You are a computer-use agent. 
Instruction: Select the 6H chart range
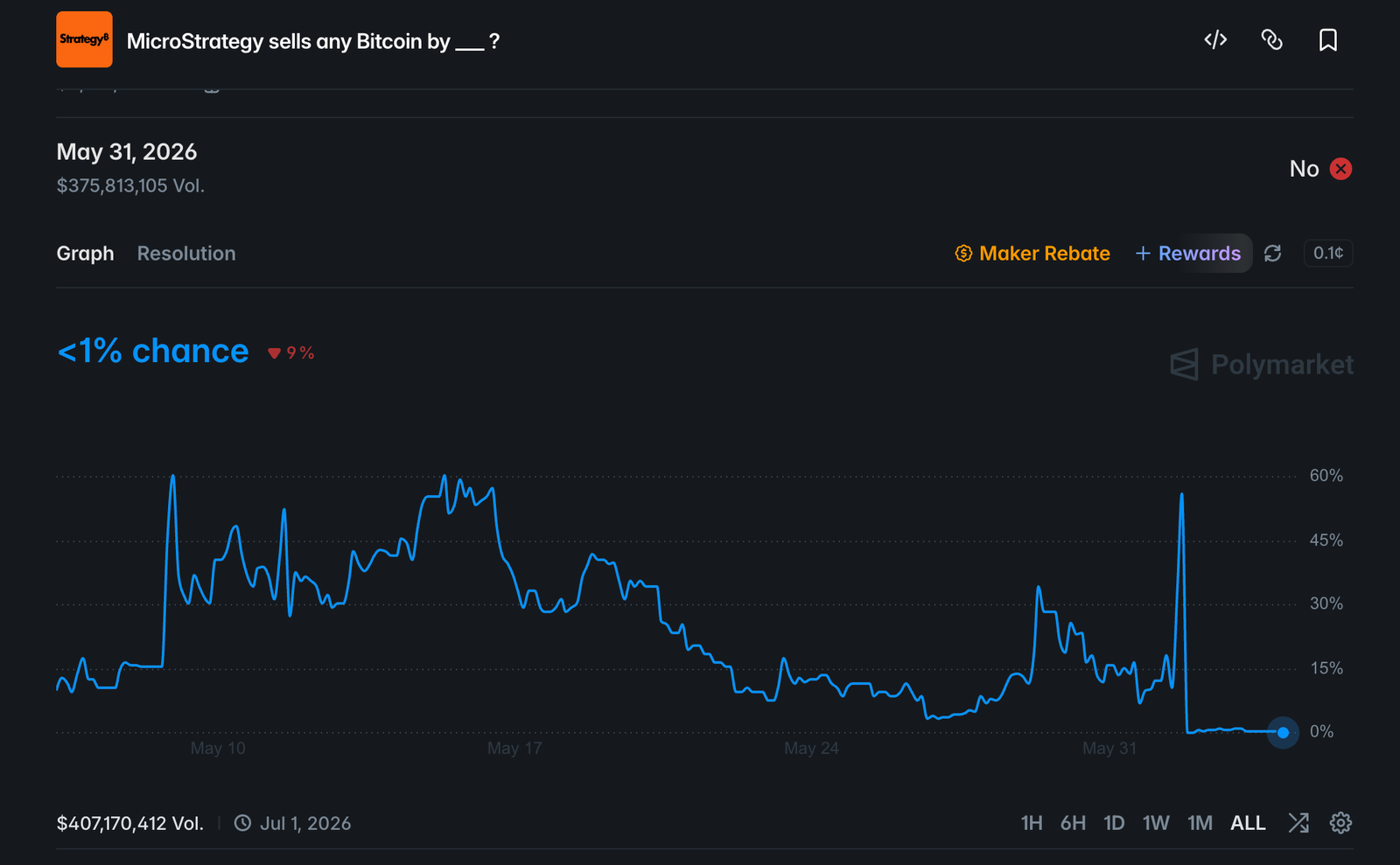1073,823
